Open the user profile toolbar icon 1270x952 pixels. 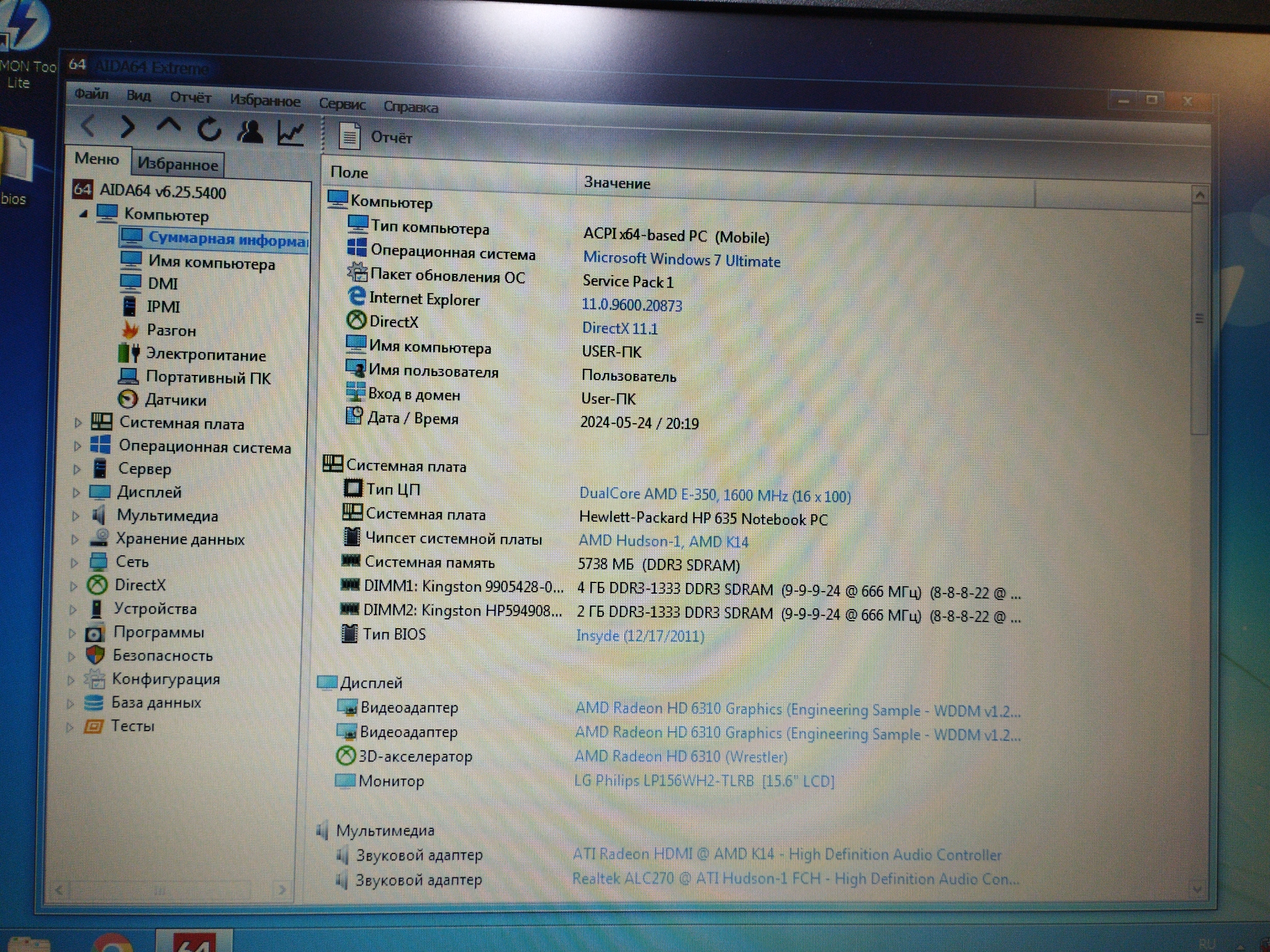tap(250, 132)
